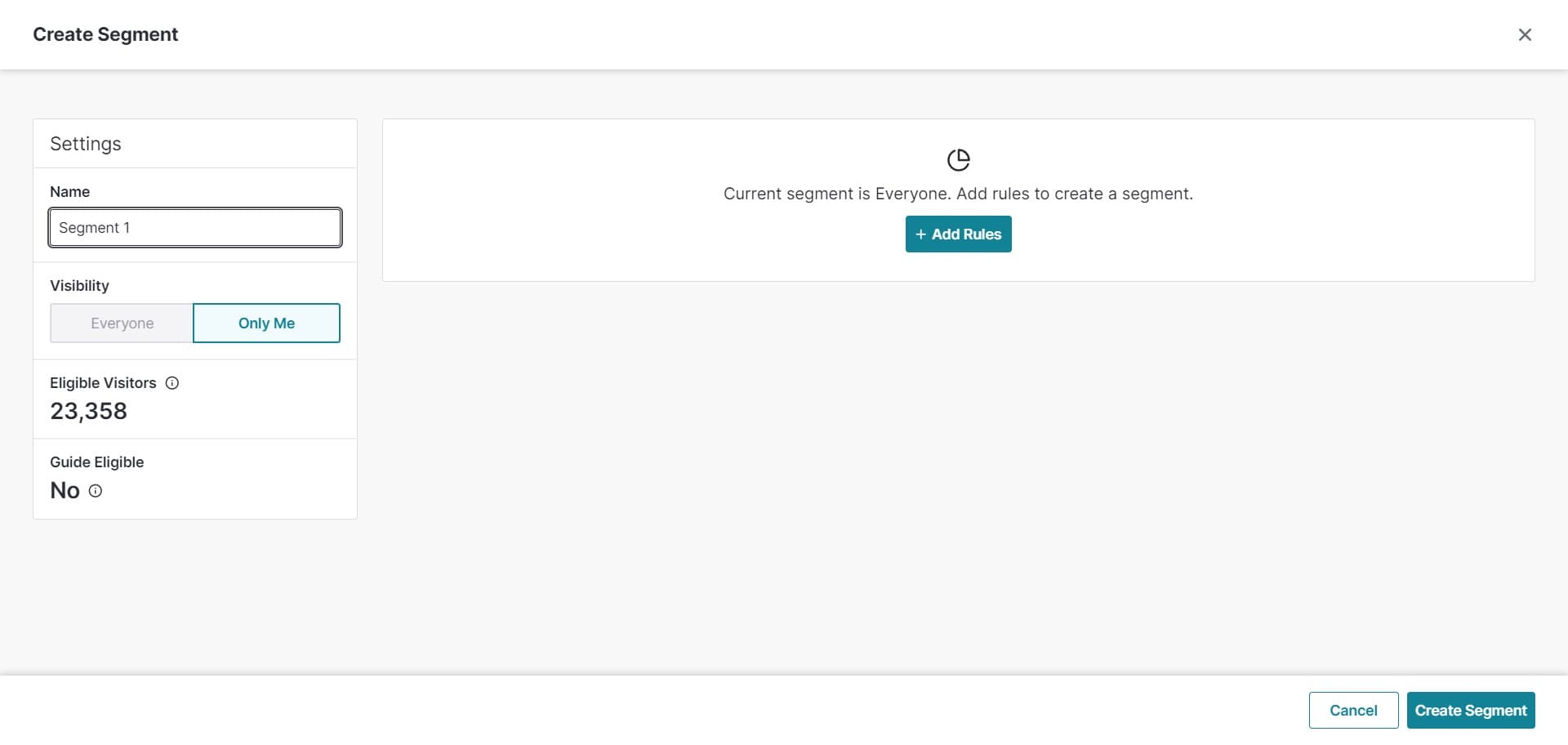Click the Settings panel heading
1568x745 pixels.
86,144
